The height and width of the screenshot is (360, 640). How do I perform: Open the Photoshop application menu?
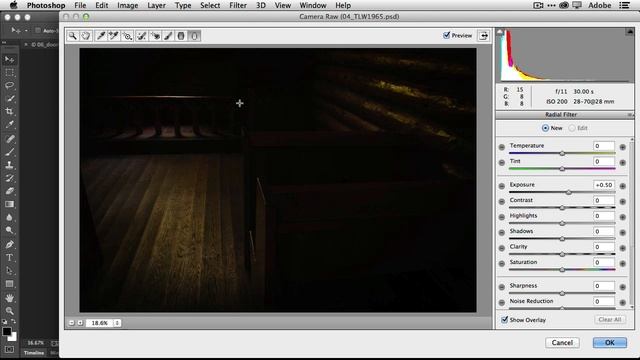coord(46,5)
